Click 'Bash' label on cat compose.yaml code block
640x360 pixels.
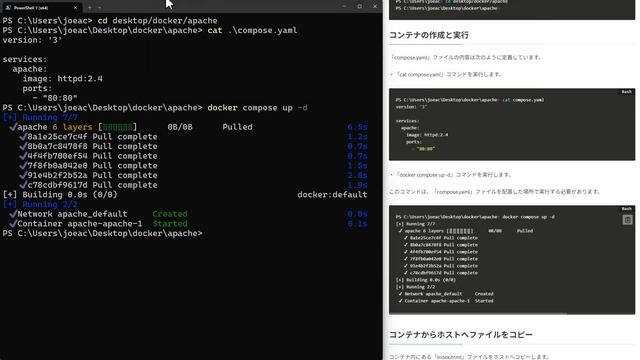[x=627, y=92]
